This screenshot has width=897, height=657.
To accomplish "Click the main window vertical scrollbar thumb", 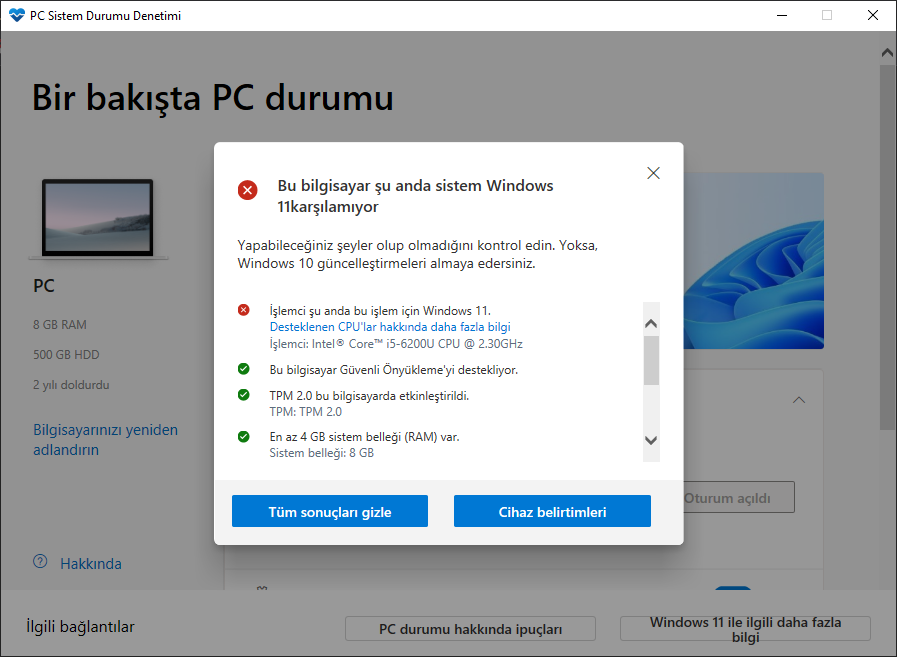I will point(887,247).
